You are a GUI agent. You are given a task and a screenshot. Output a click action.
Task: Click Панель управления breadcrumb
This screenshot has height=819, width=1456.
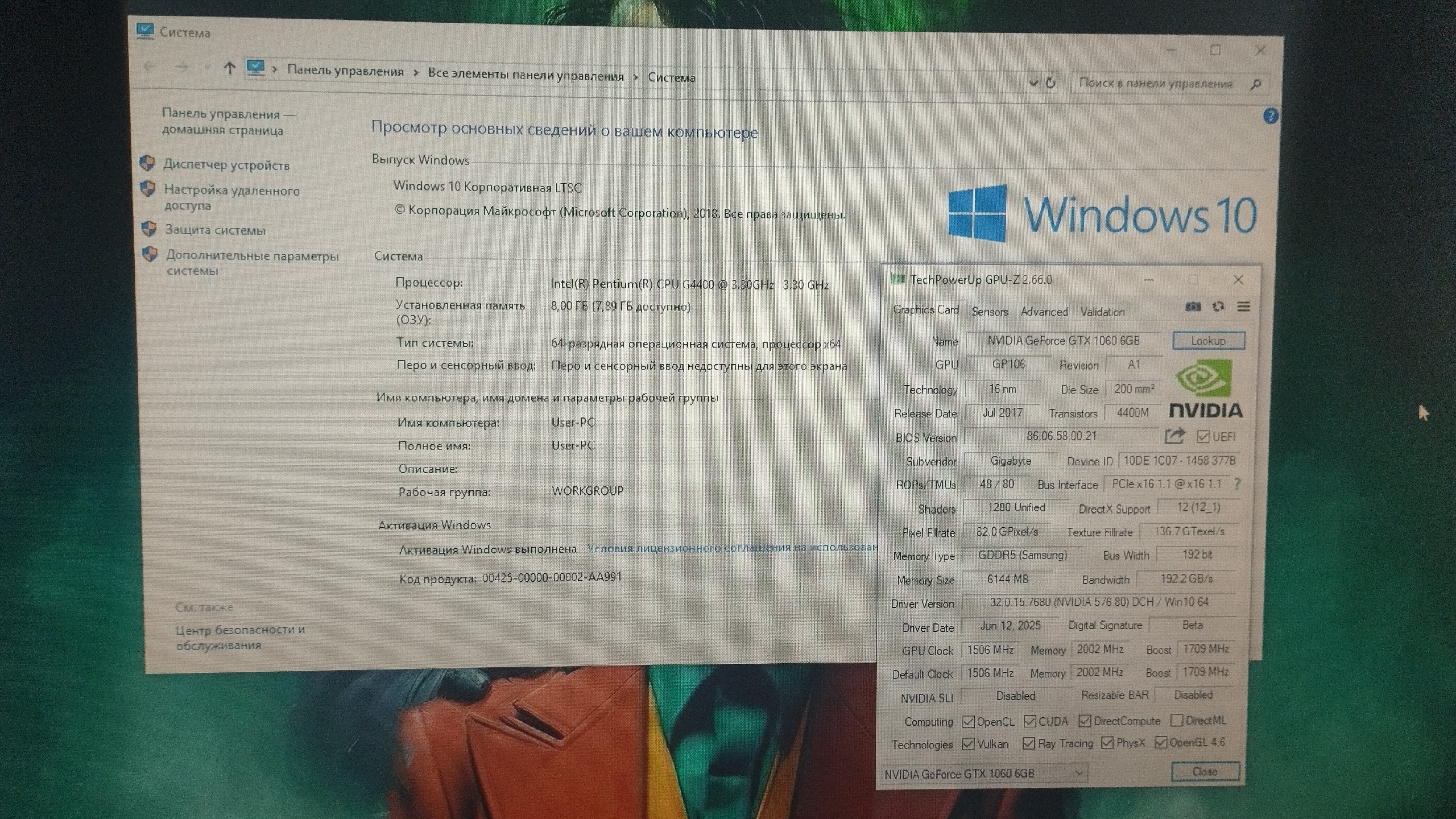345,71
